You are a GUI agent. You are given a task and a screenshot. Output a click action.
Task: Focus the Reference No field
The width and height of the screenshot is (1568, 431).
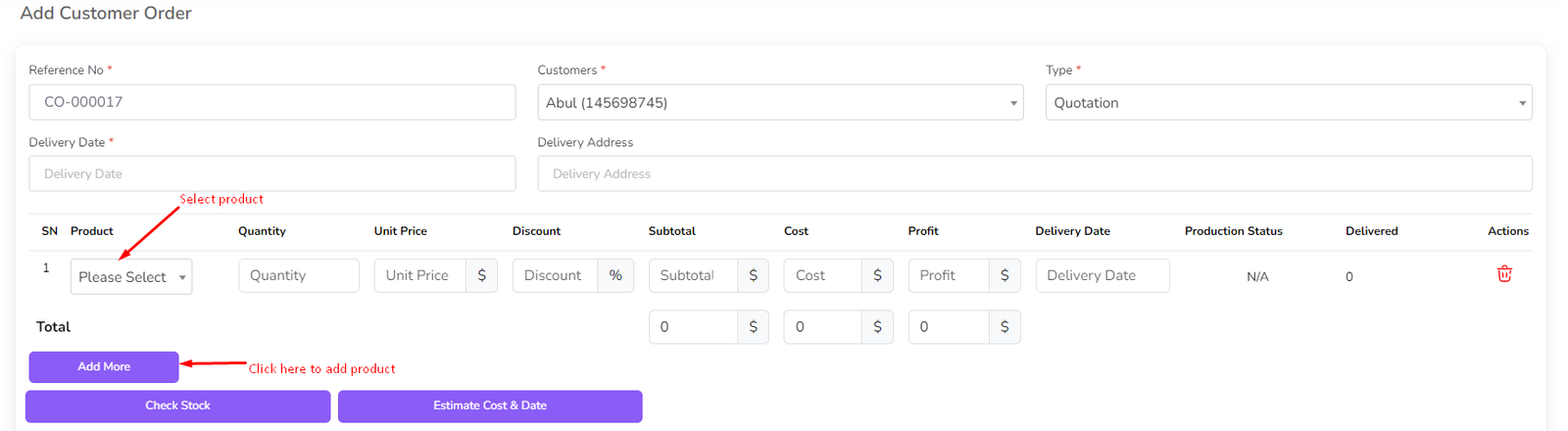[x=271, y=102]
